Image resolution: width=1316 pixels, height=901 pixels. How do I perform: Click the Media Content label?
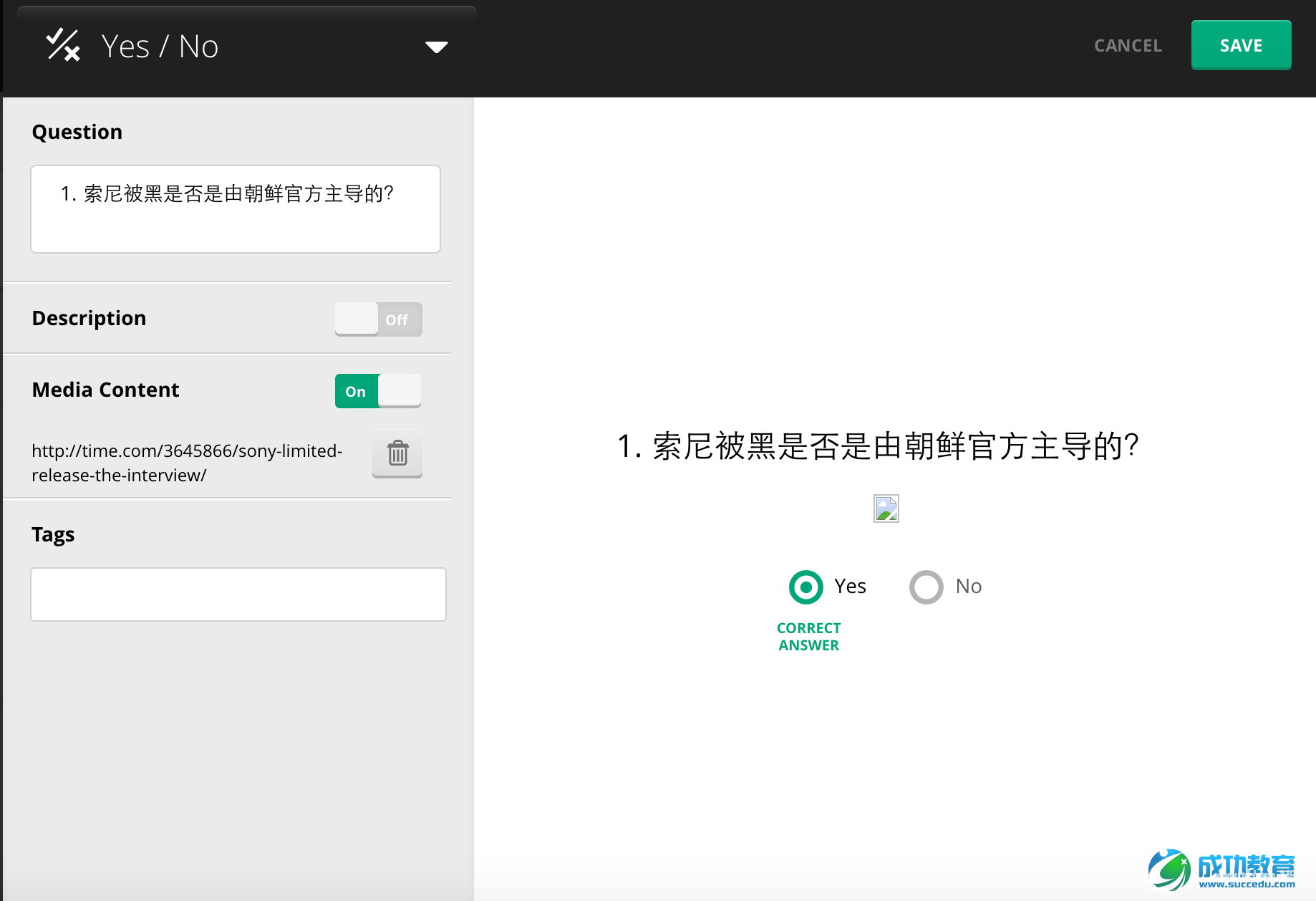(105, 390)
